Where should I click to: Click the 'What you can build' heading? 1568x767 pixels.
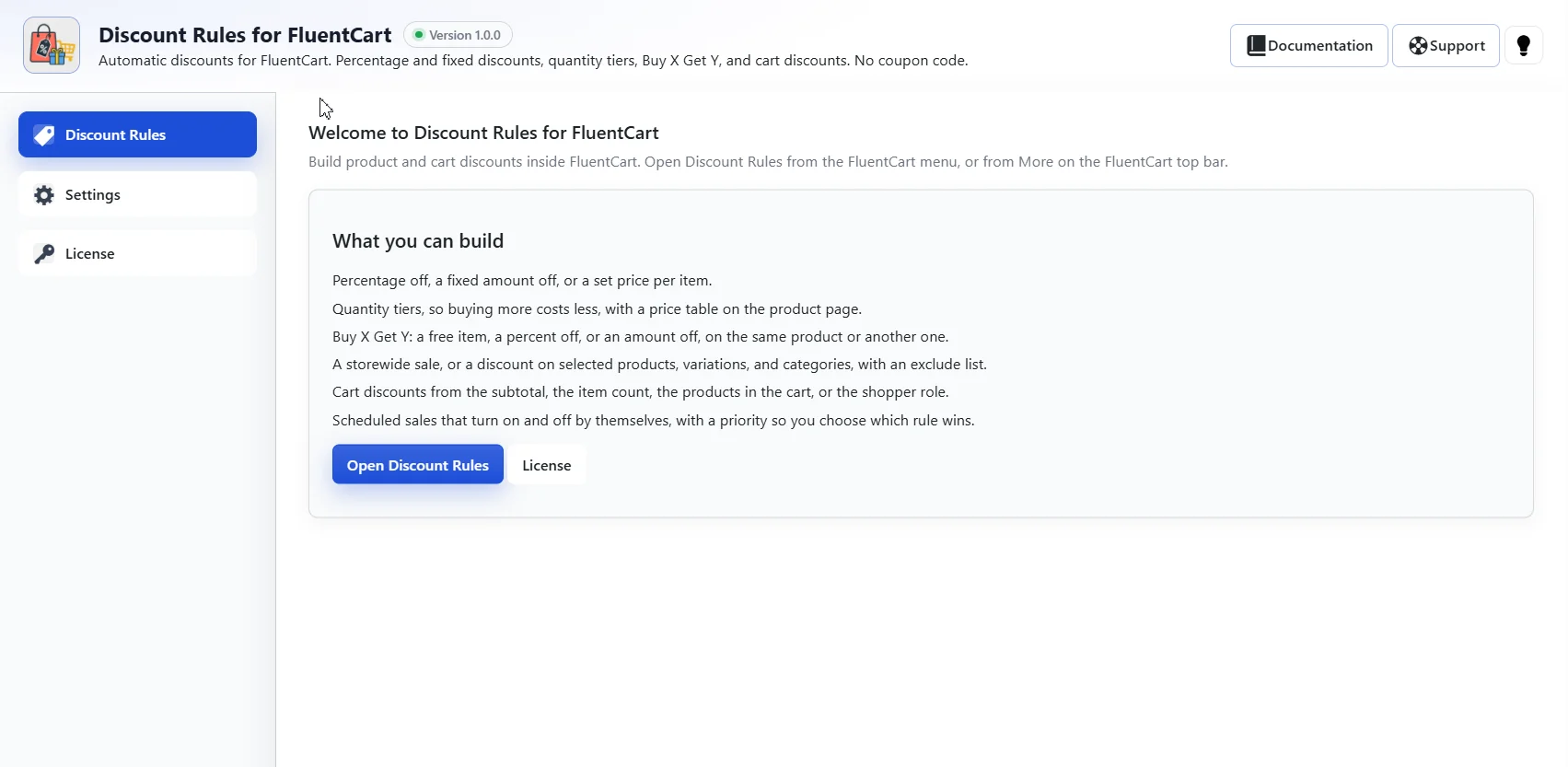pos(418,241)
